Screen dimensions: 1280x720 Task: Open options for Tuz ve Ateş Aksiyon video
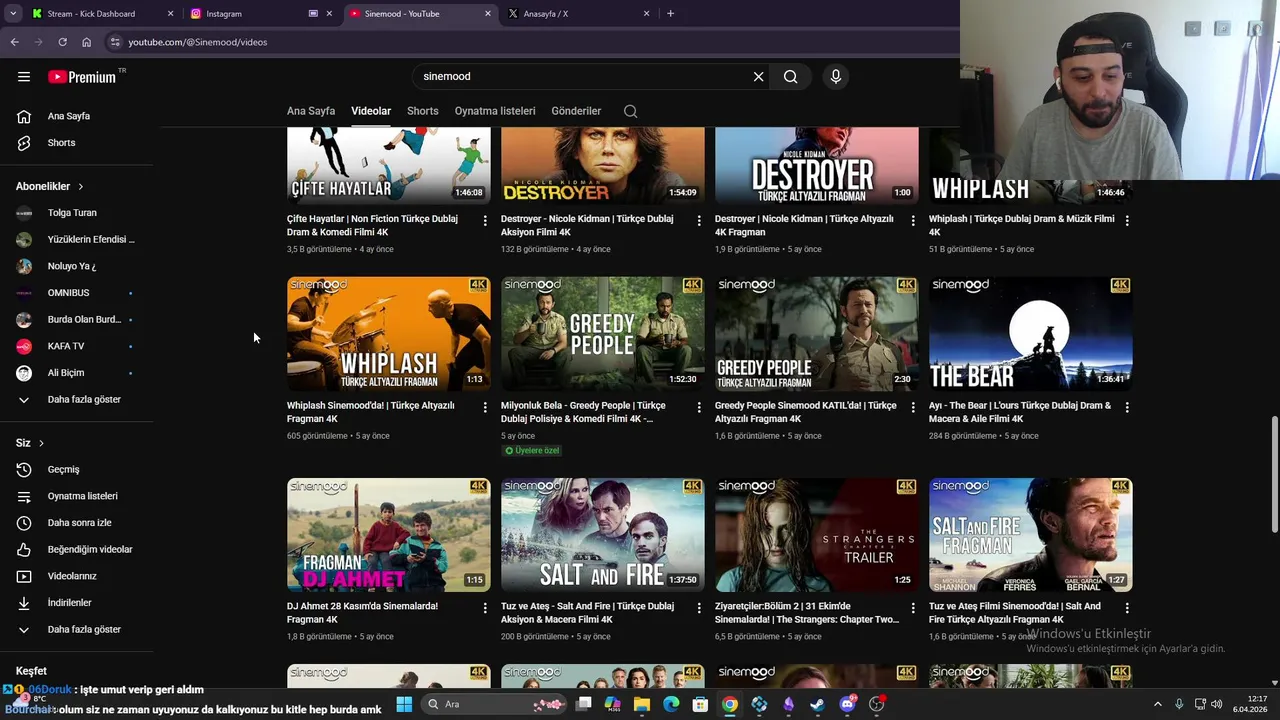(699, 607)
